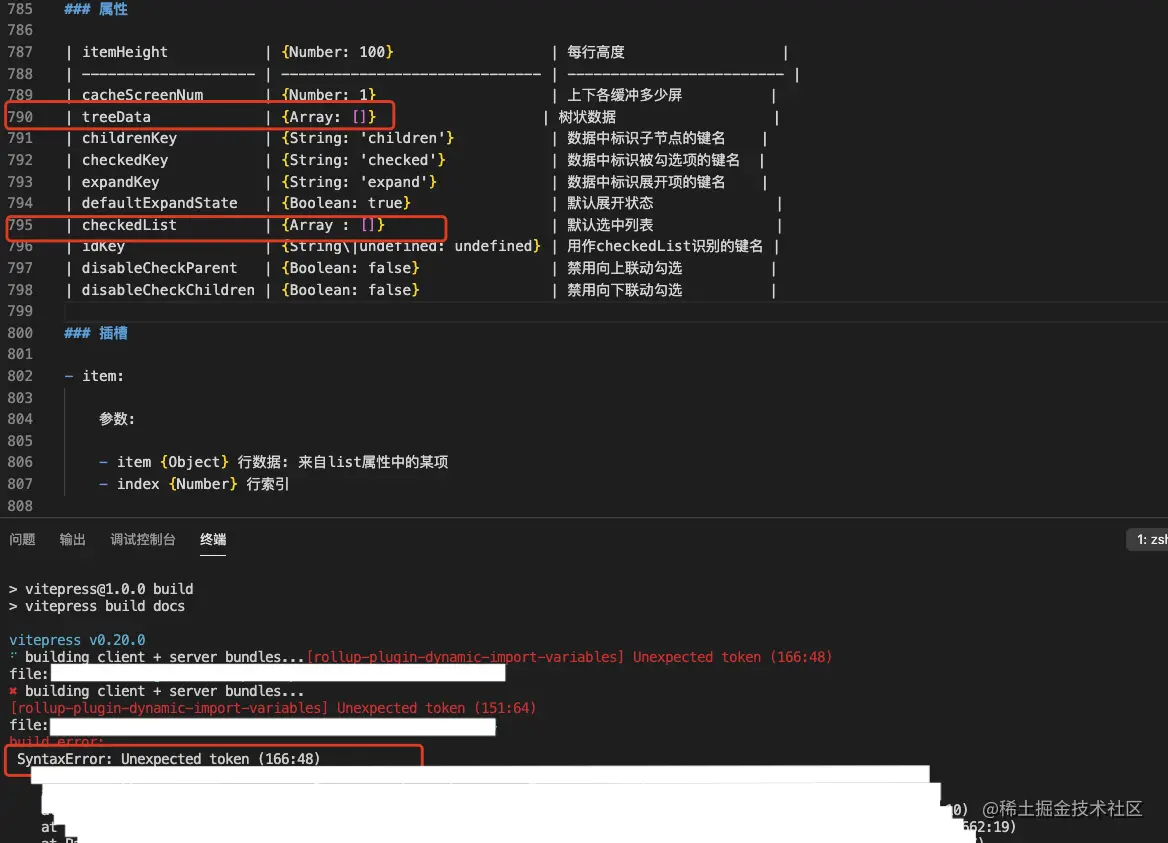
Task: Select the 终端 tab
Action: (x=213, y=539)
